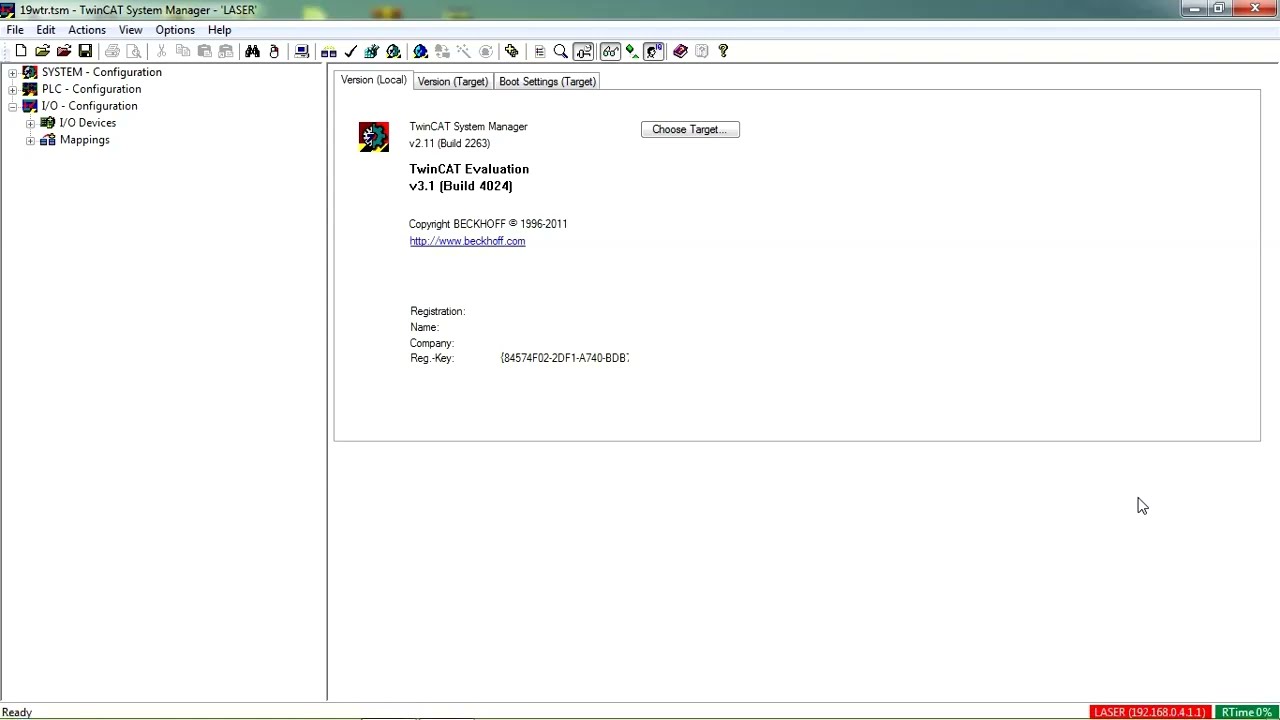Image resolution: width=1280 pixels, height=720 pixels.
Task: Expand the PLC - Configuration node
Action: 13,89
